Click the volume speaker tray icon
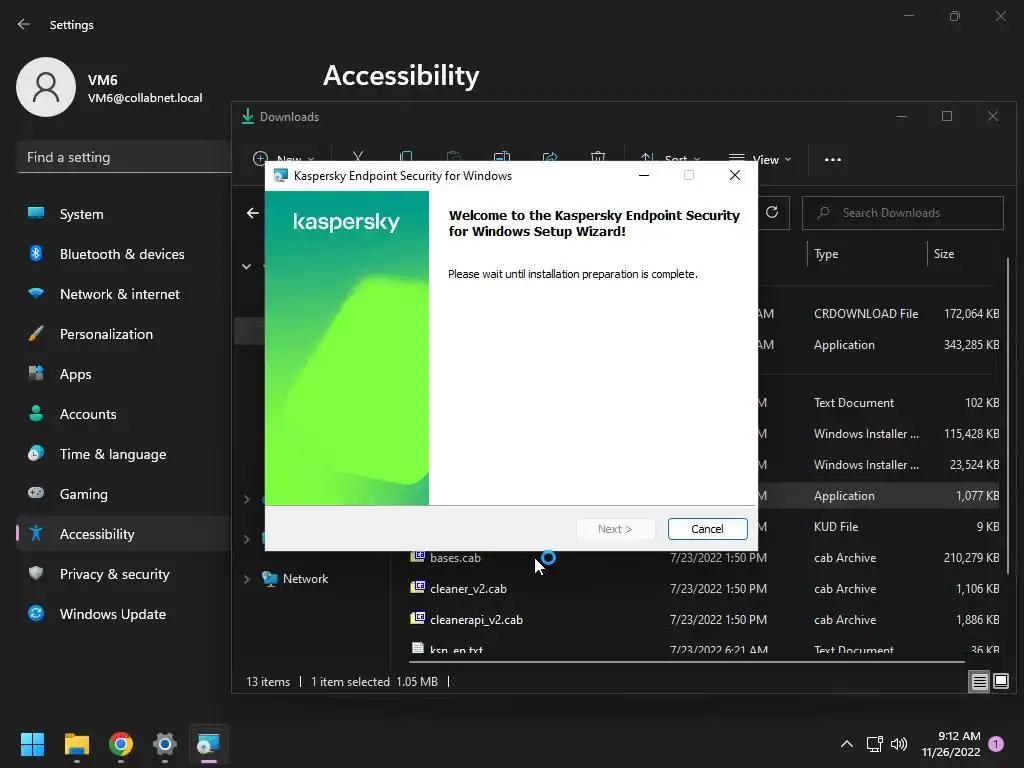Screen dimensions: 1024x768 coord(899,744)
